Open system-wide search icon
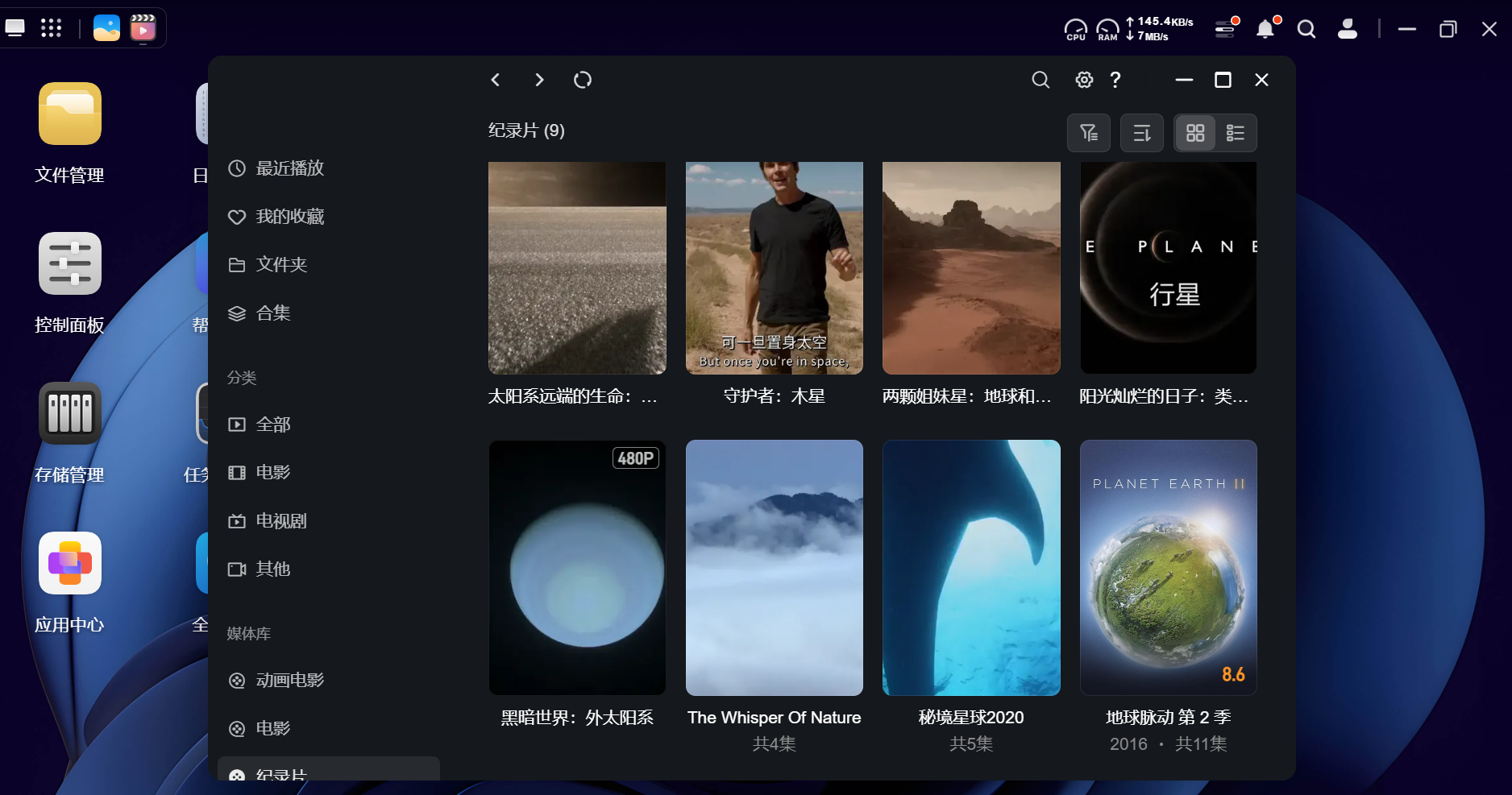 [1306, 29]
